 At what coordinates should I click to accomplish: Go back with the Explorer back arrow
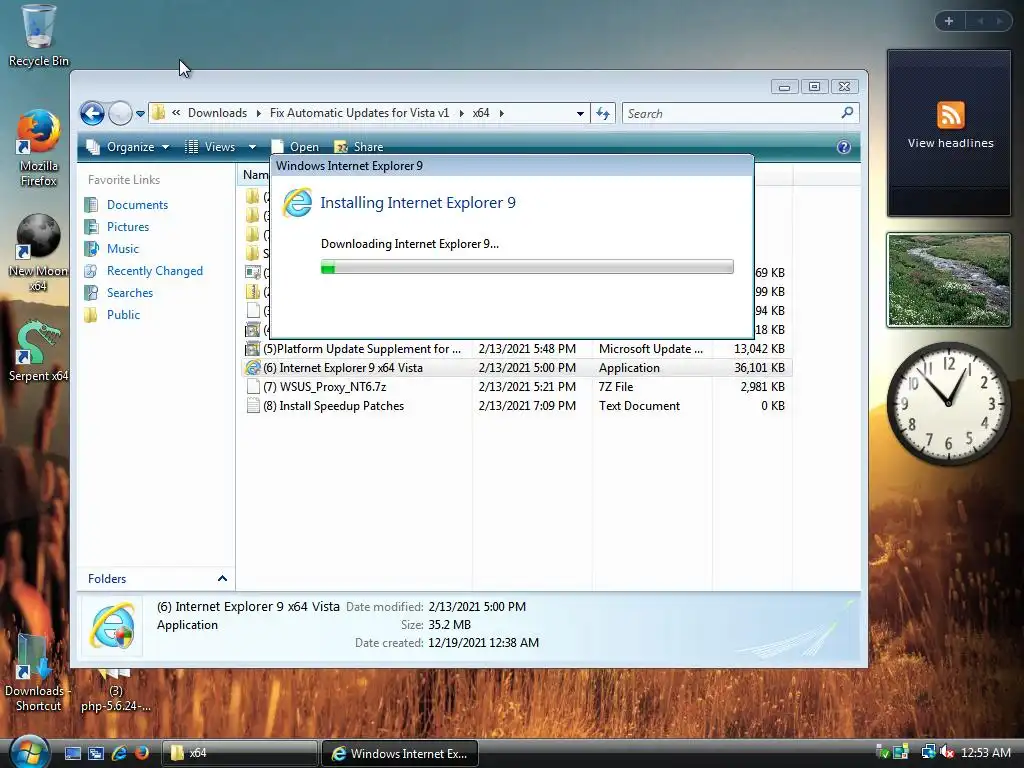93,114
